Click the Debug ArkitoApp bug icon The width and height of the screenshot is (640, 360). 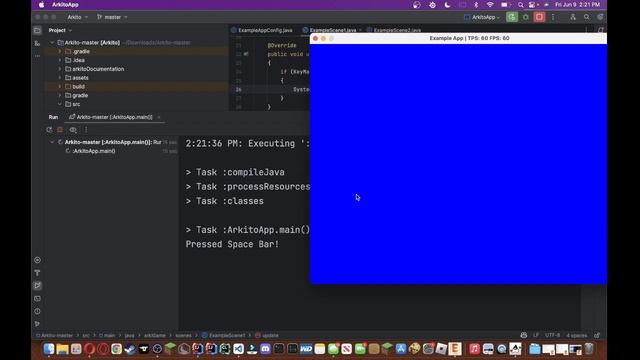pyautogui.click(x=526, y=17)
